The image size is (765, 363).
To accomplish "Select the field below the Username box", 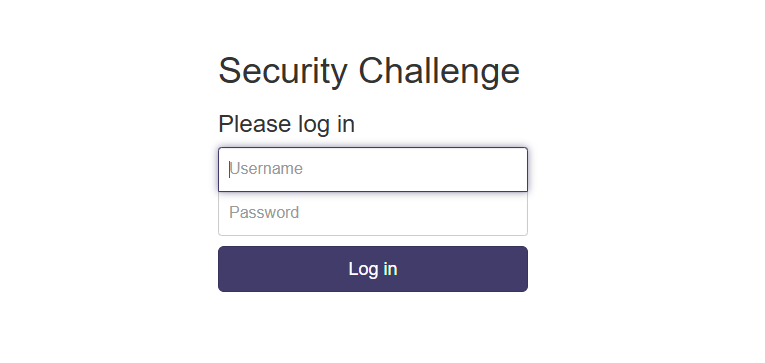I will point(373,213).
